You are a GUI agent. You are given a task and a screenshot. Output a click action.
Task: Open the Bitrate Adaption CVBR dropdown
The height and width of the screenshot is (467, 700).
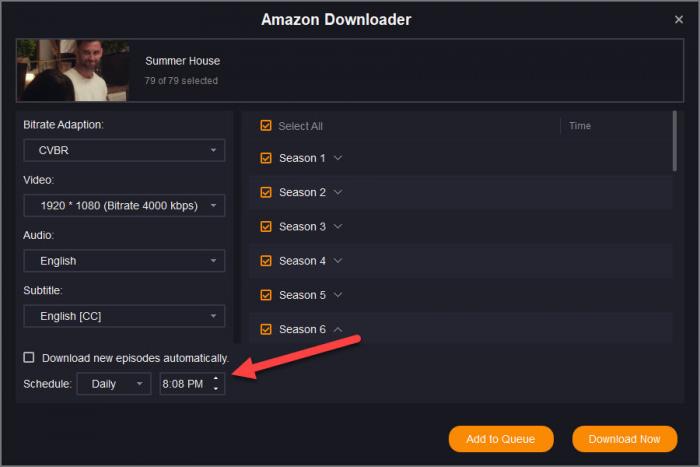point(124,150)
